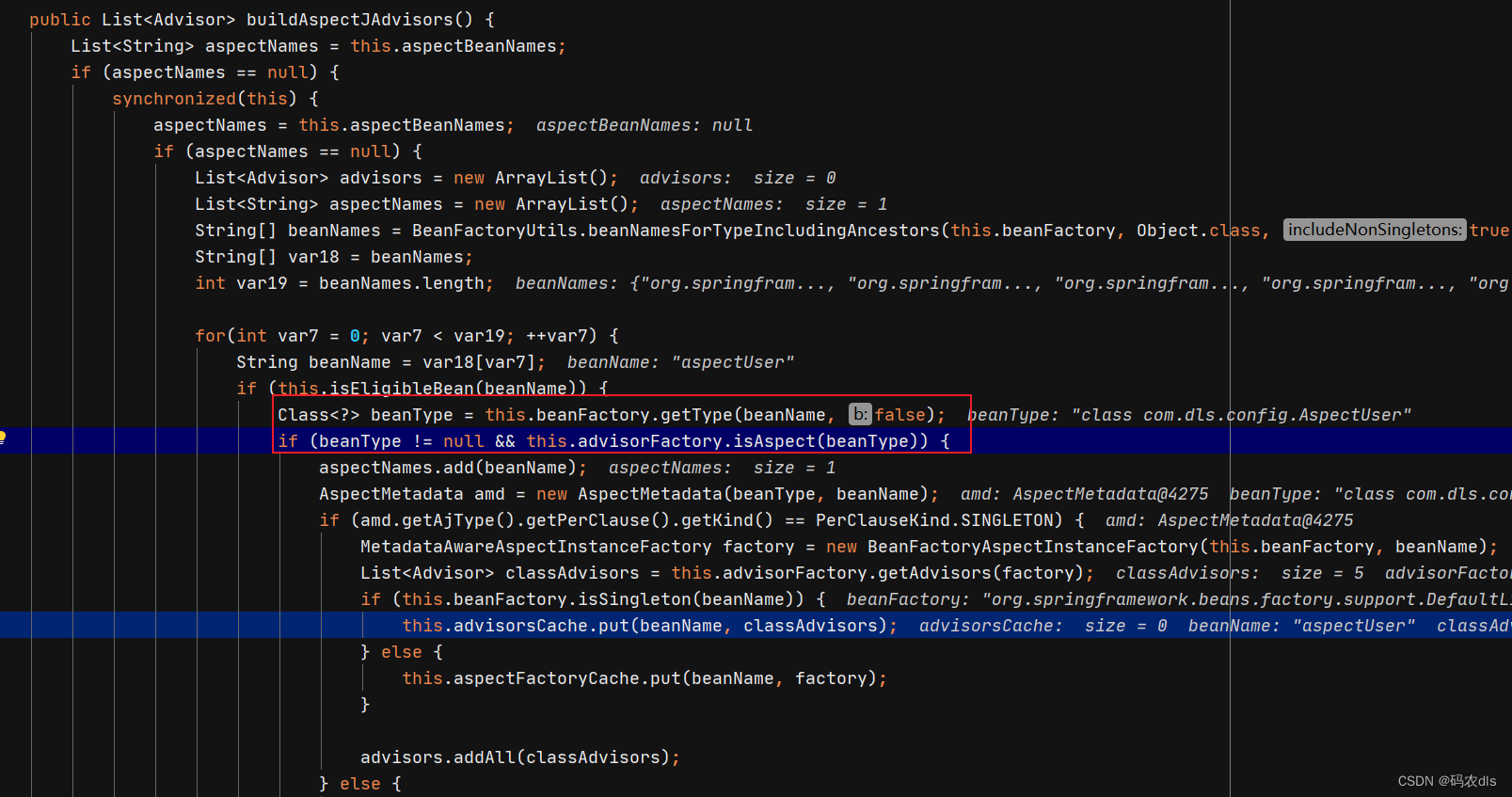This screenshot has height=797, width=1512.
Task: Click 'aspectNames: size = 1' beside new ArrayList()
Action: pos(773,204)
